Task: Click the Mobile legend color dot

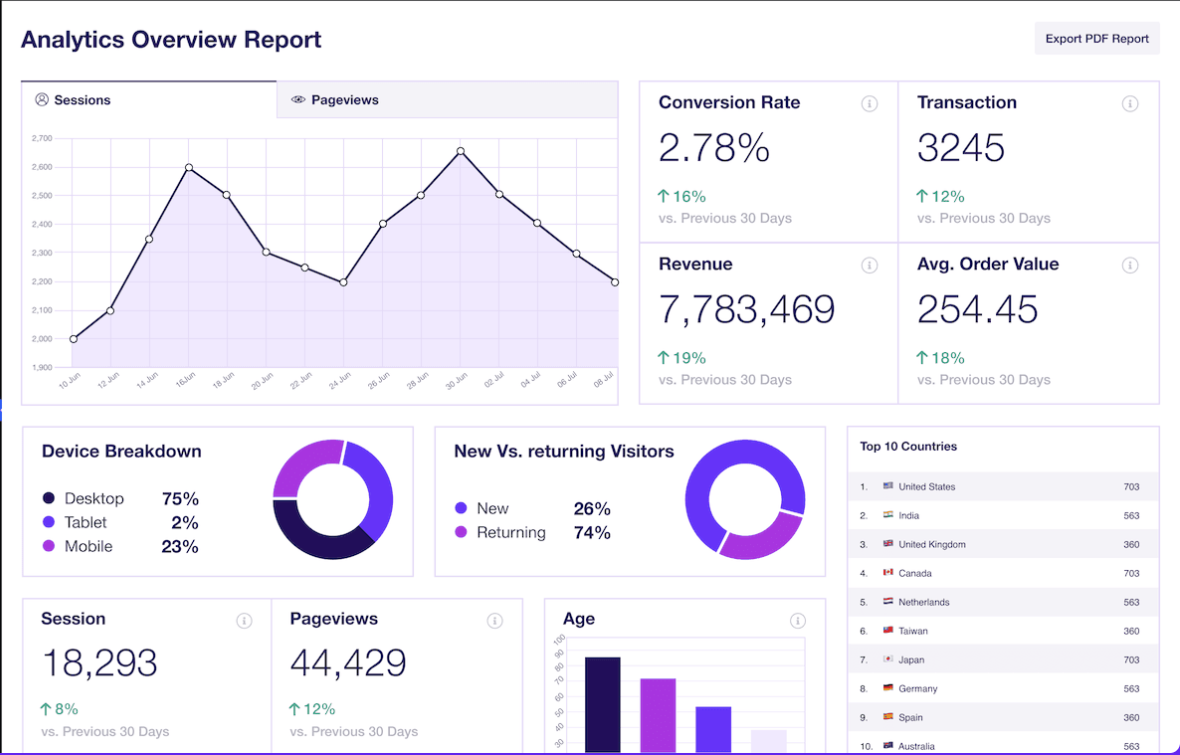Action: (49, 546)
